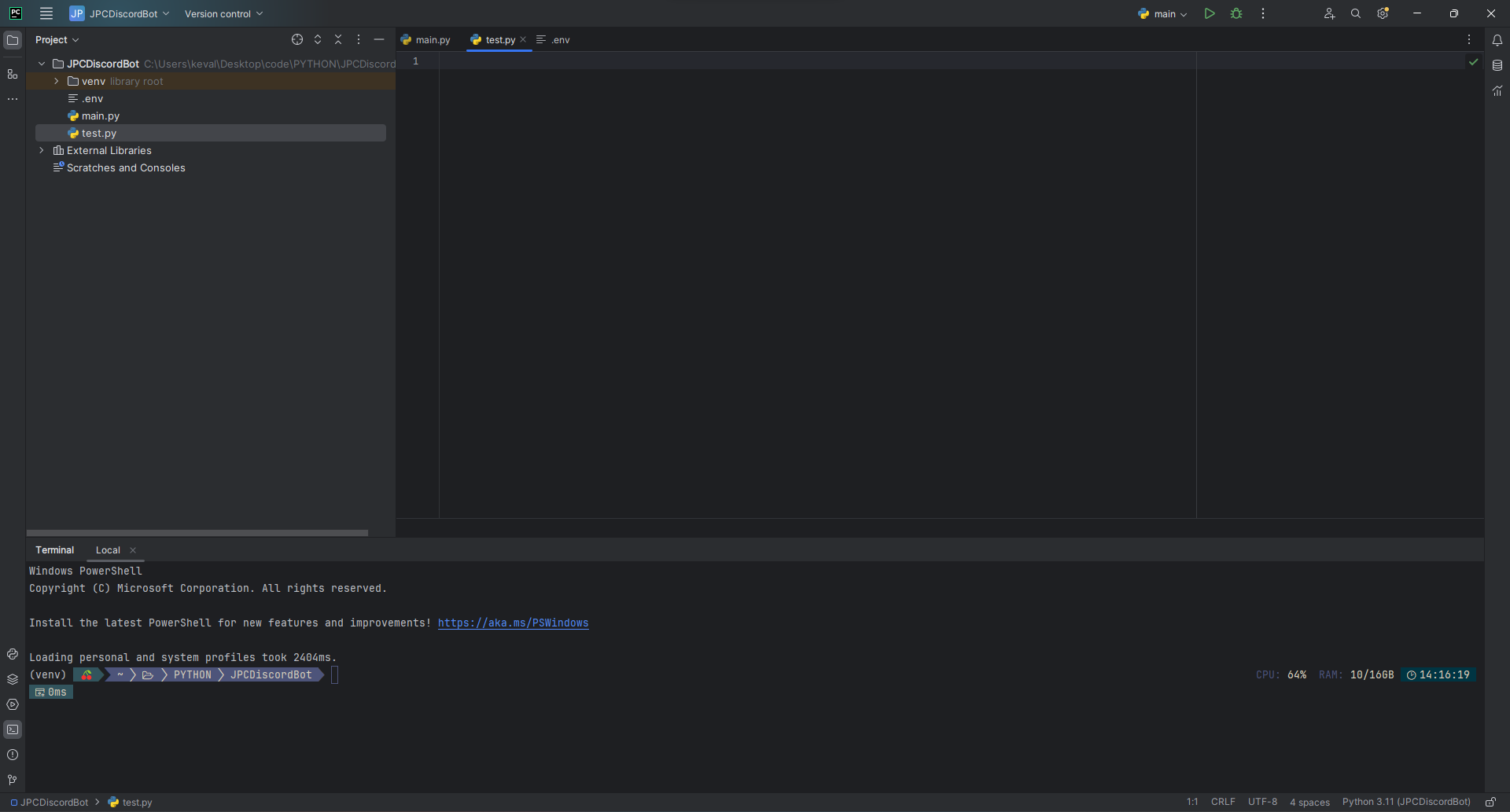Viewport: 1510px width, 812px height.
Task: Open Python Packages tool window
Action: click(x=13, y=679)
